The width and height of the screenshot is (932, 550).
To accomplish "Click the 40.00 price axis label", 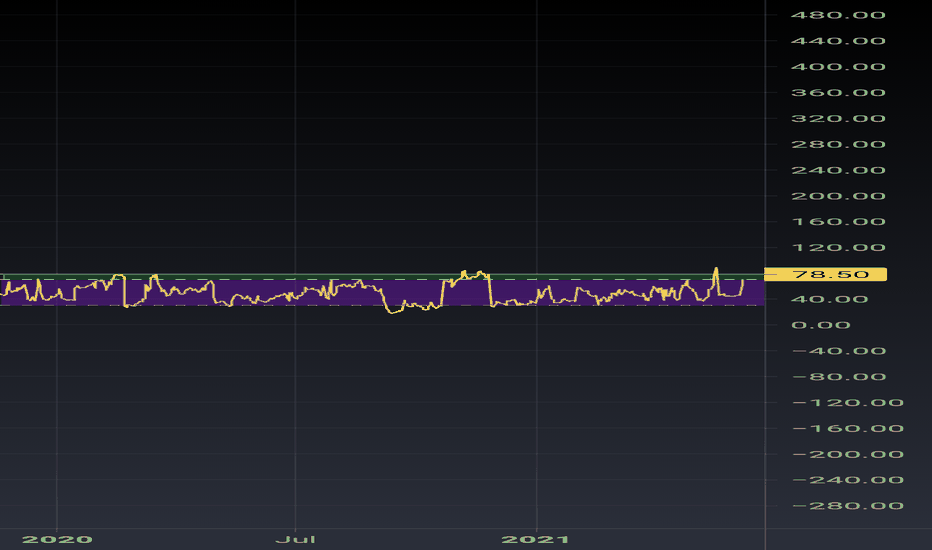I will coord(830,299).
